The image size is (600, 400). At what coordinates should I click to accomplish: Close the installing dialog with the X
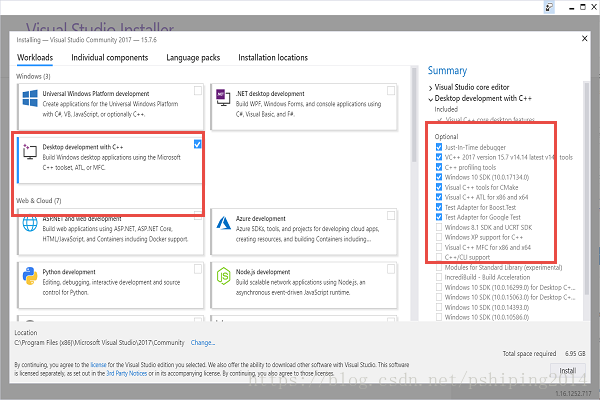[x=584, y=38]
